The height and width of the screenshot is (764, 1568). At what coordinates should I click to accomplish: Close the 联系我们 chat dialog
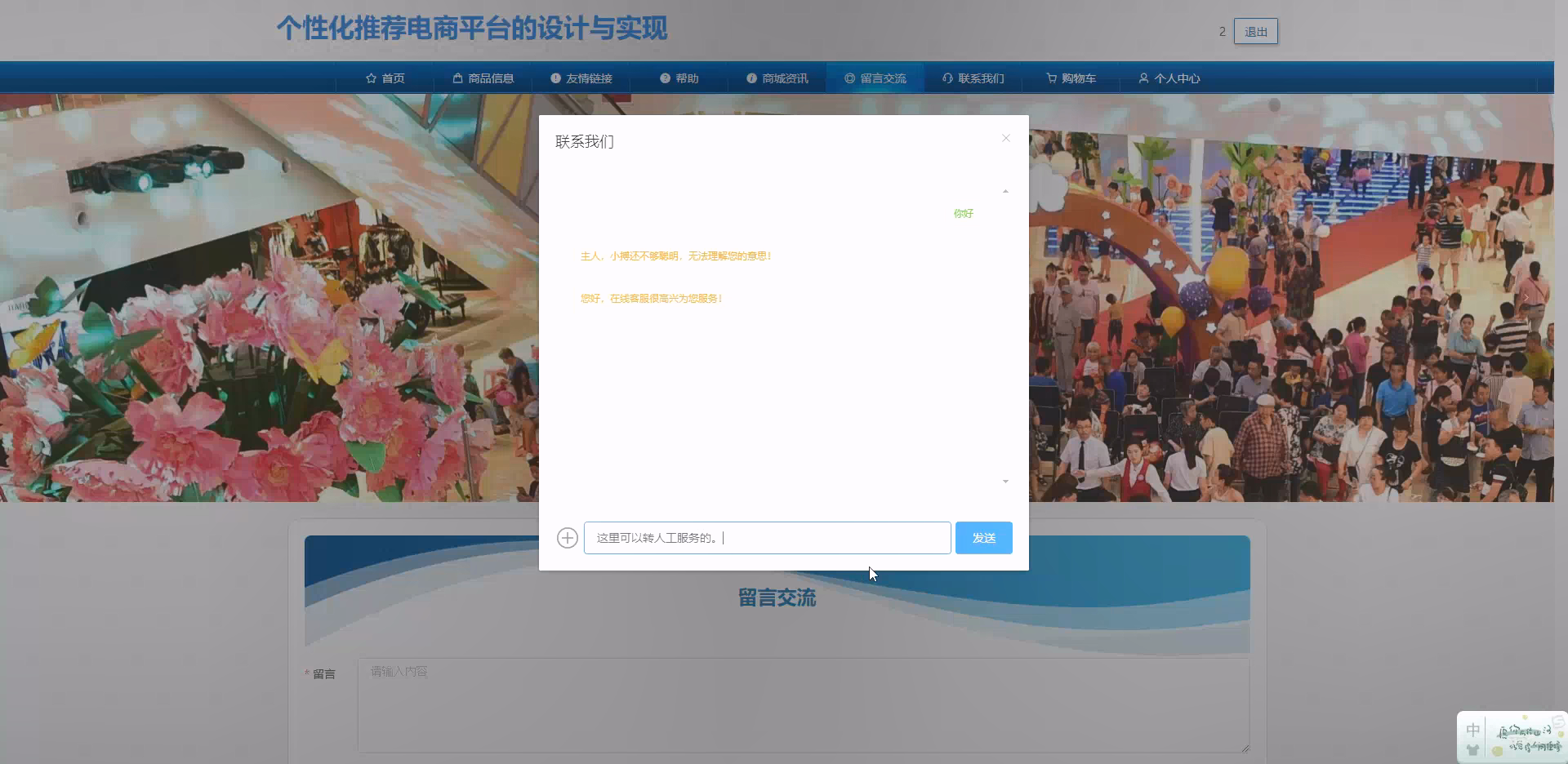click(1006, 138)
